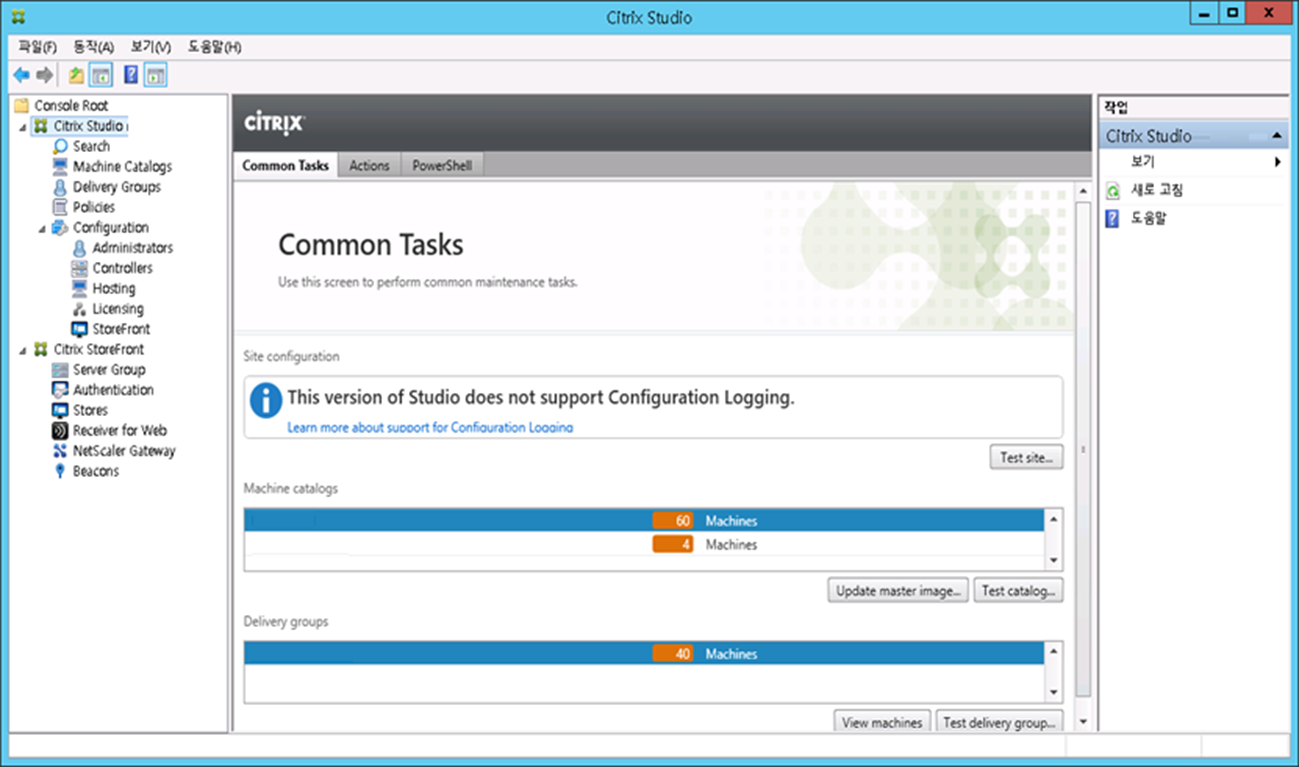1299x767 pixels.
Task: Click the Back arrow toolbar icon
Action: pyautogui.click(x=21, y=75)
